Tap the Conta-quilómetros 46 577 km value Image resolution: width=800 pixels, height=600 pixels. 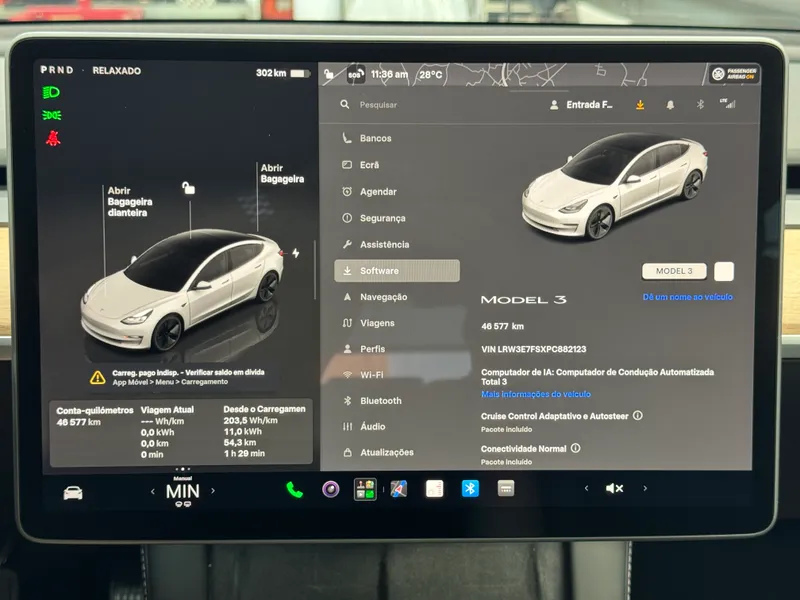pyautogui.click(x=79, y=422)
